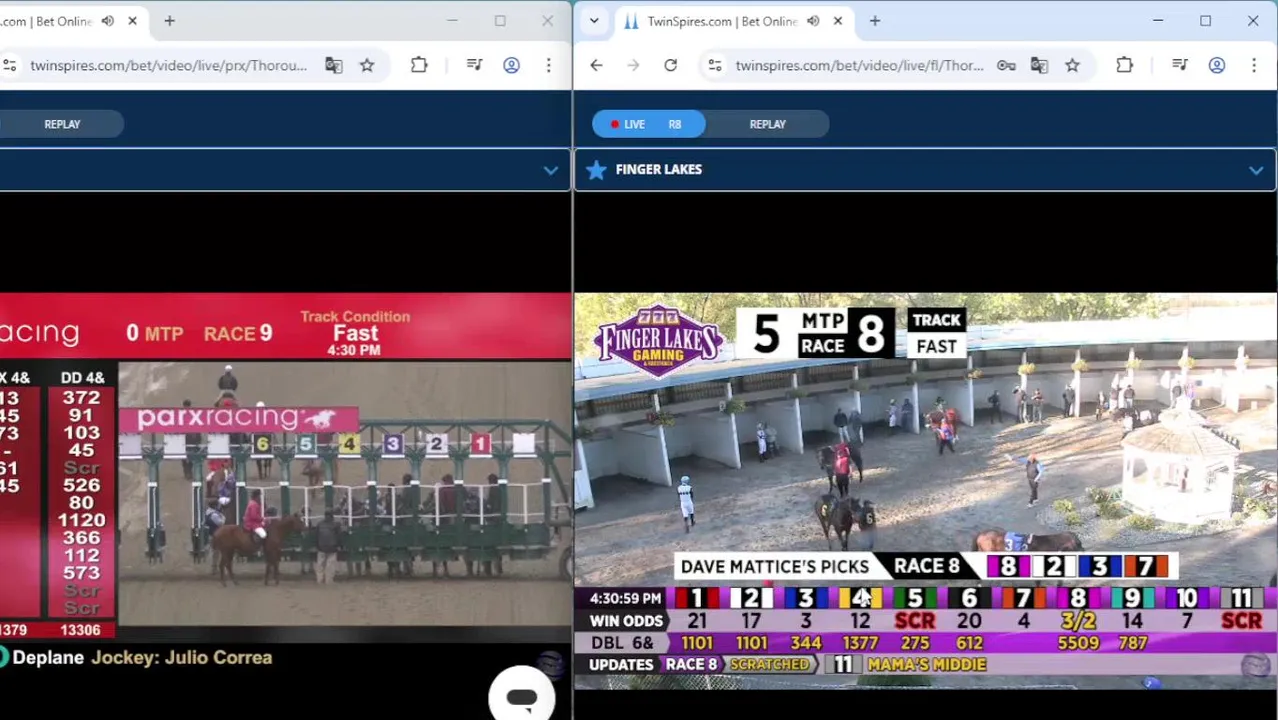Bookmark the page in the right window
This screenshot has width=1278, height=720.
(x=1073, y=65)
